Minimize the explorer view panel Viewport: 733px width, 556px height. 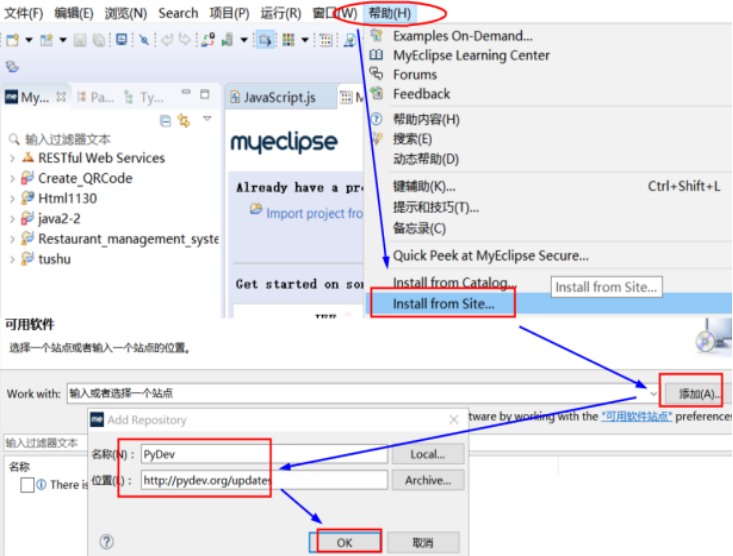186,93
